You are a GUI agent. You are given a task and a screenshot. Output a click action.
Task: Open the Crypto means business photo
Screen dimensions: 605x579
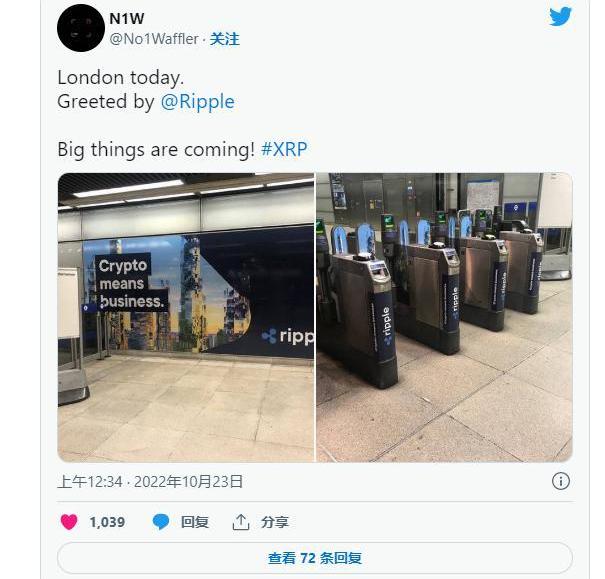click(186, 317)
